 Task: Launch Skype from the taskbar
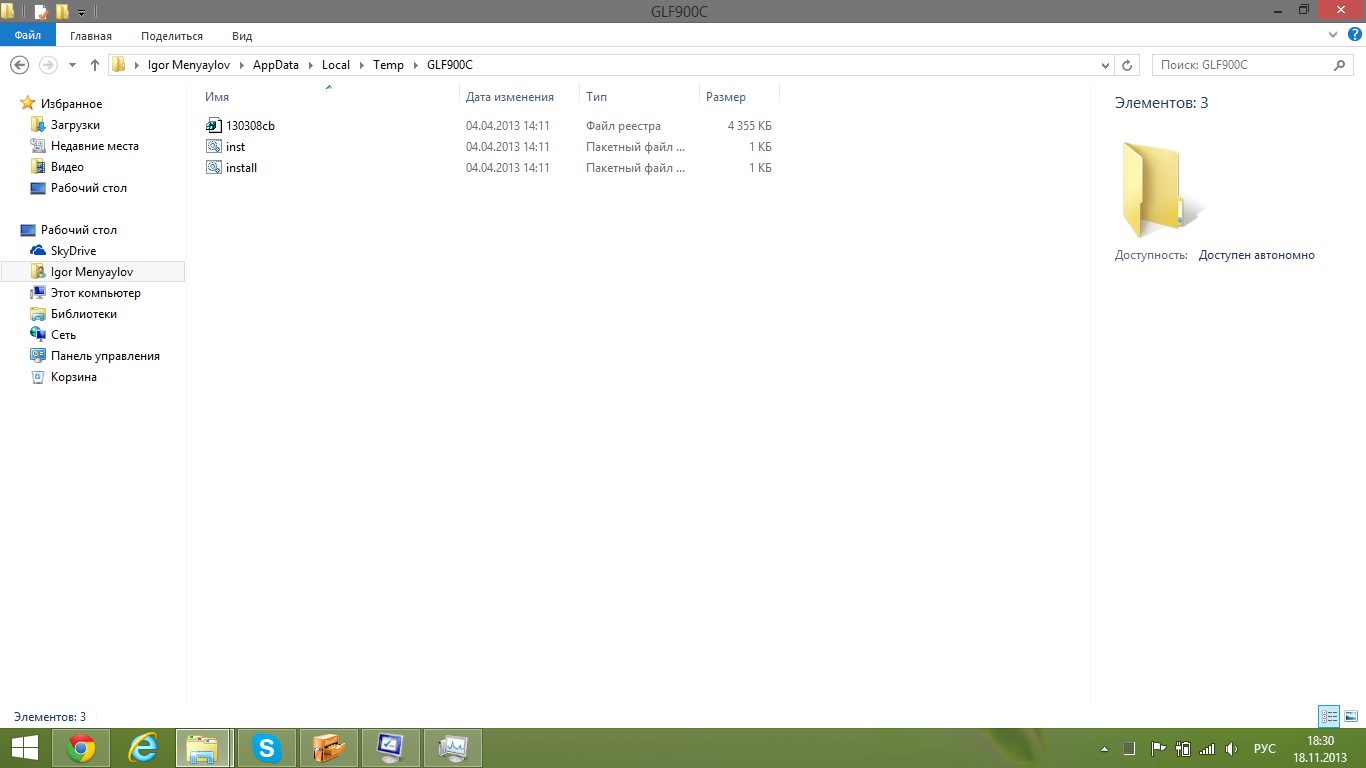pyautogui.click(x=266, y=748)
